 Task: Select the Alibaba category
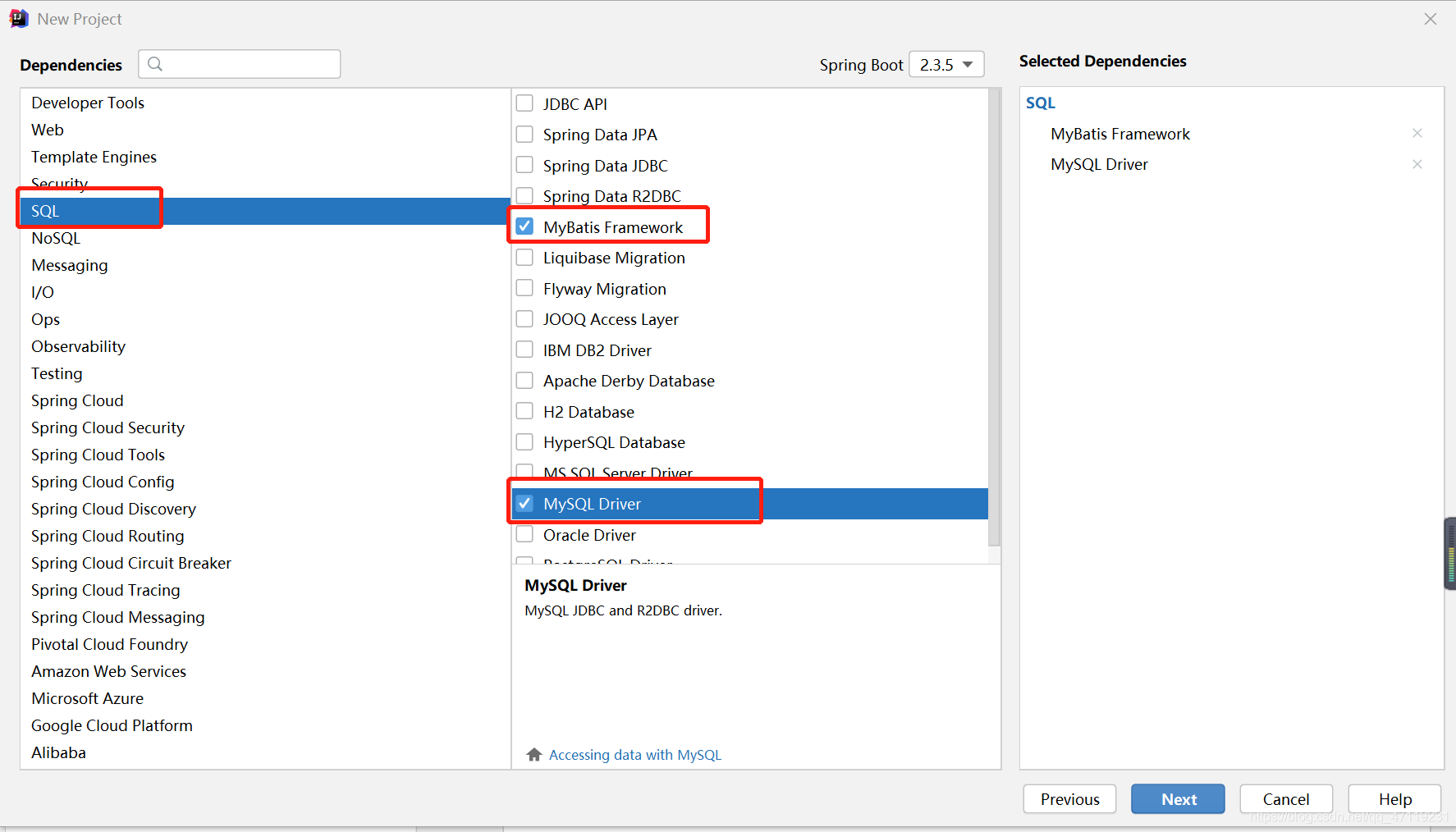click(x=265, y=752)
